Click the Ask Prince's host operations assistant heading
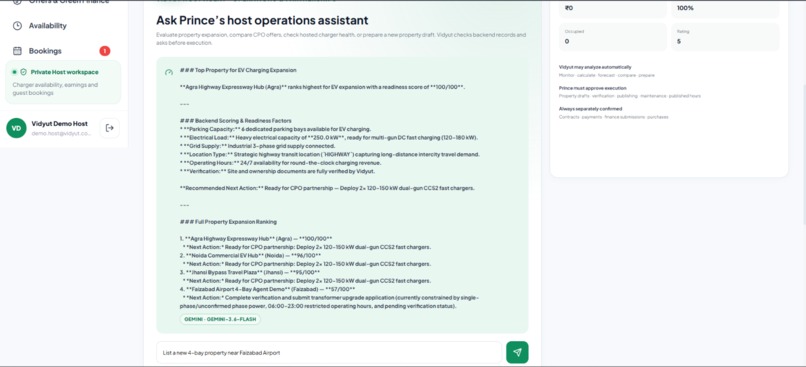Viewport: 806px width, 367px height. point(262,21)
